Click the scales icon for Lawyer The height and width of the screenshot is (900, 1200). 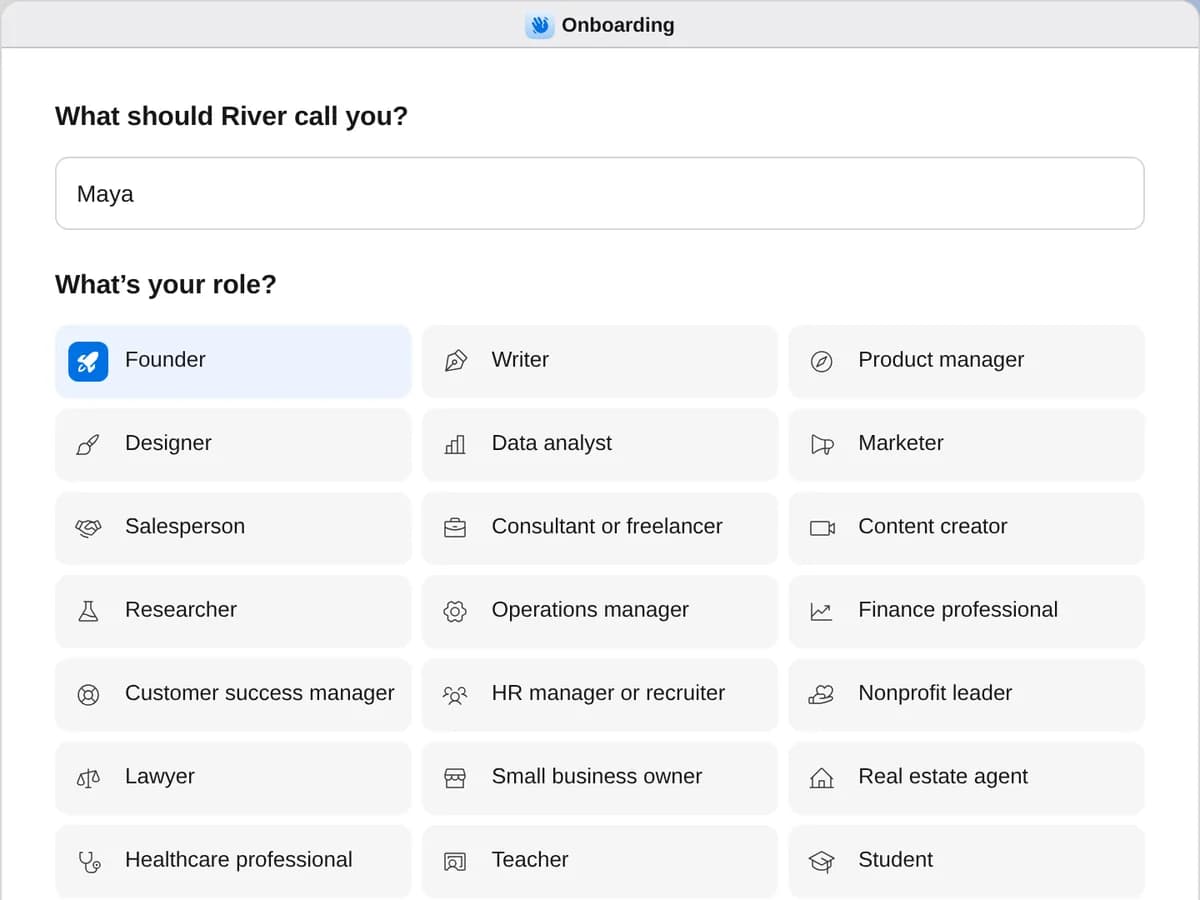point(88,777)
